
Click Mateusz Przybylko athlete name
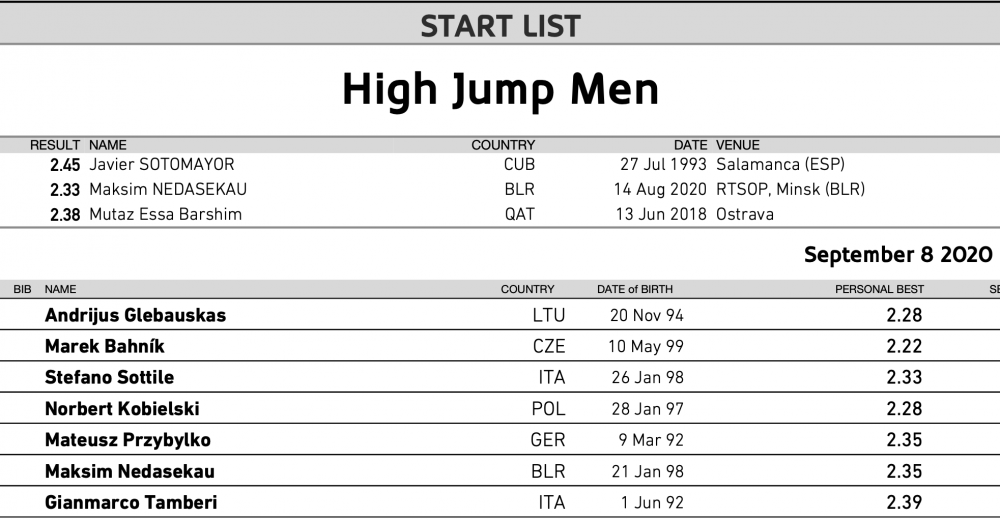[128, 440]
